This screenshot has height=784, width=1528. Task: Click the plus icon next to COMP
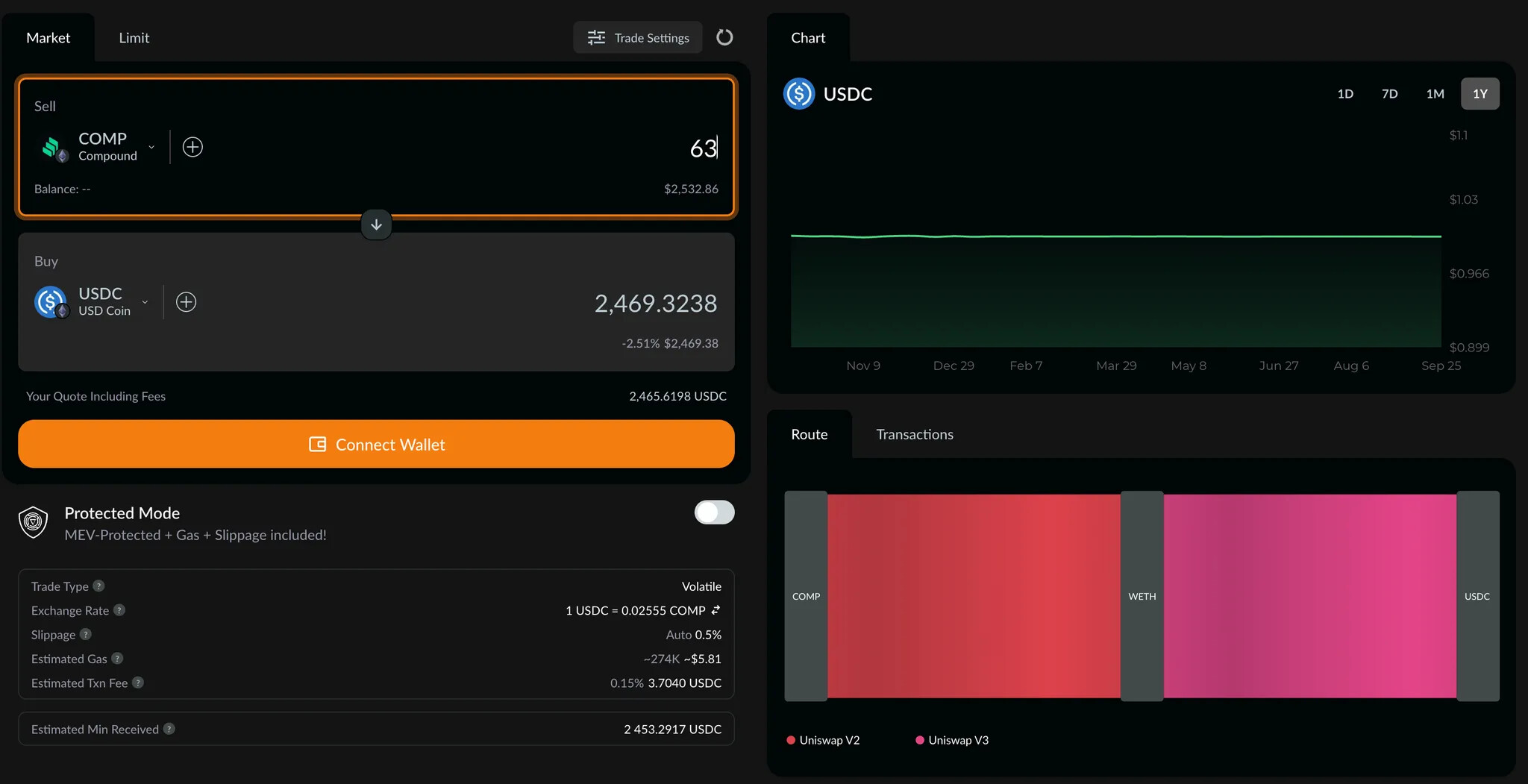coord(192,147)
